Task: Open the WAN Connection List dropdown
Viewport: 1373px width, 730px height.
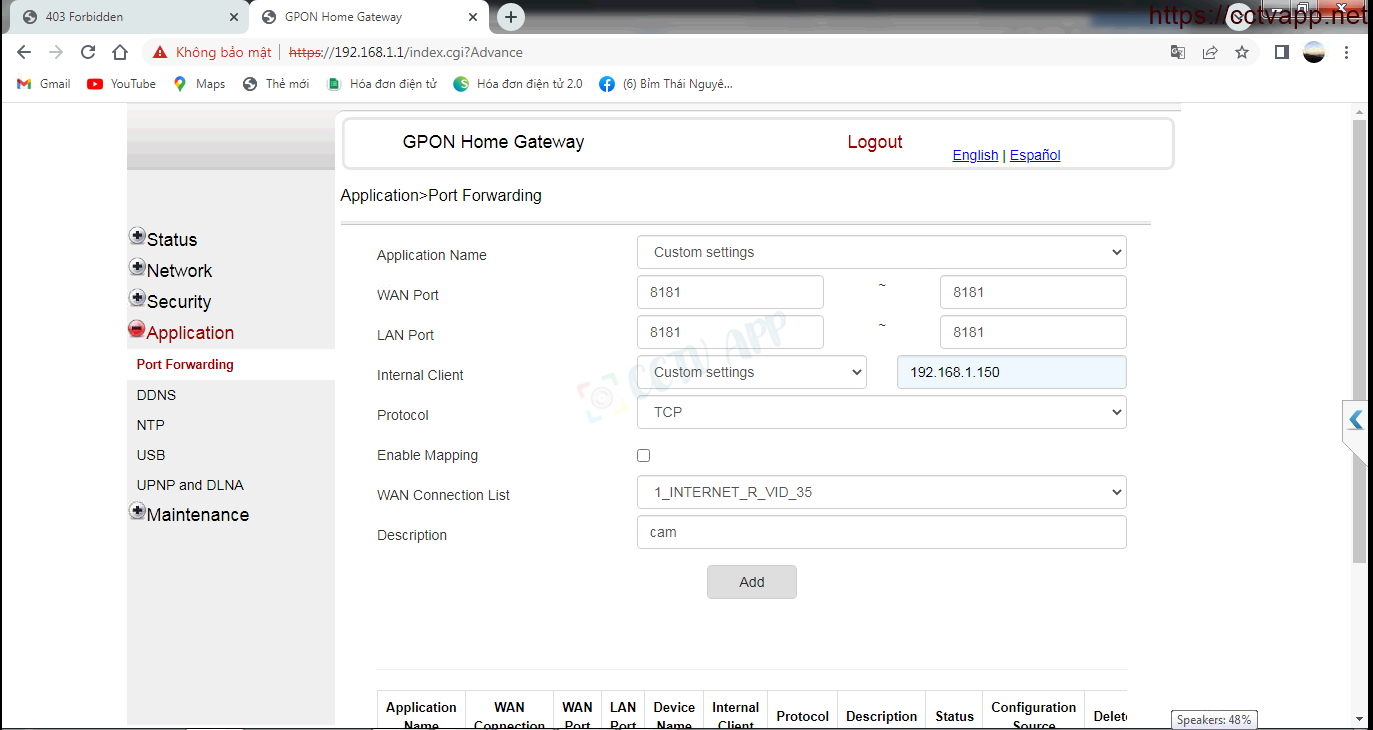Action: [881, 492]
